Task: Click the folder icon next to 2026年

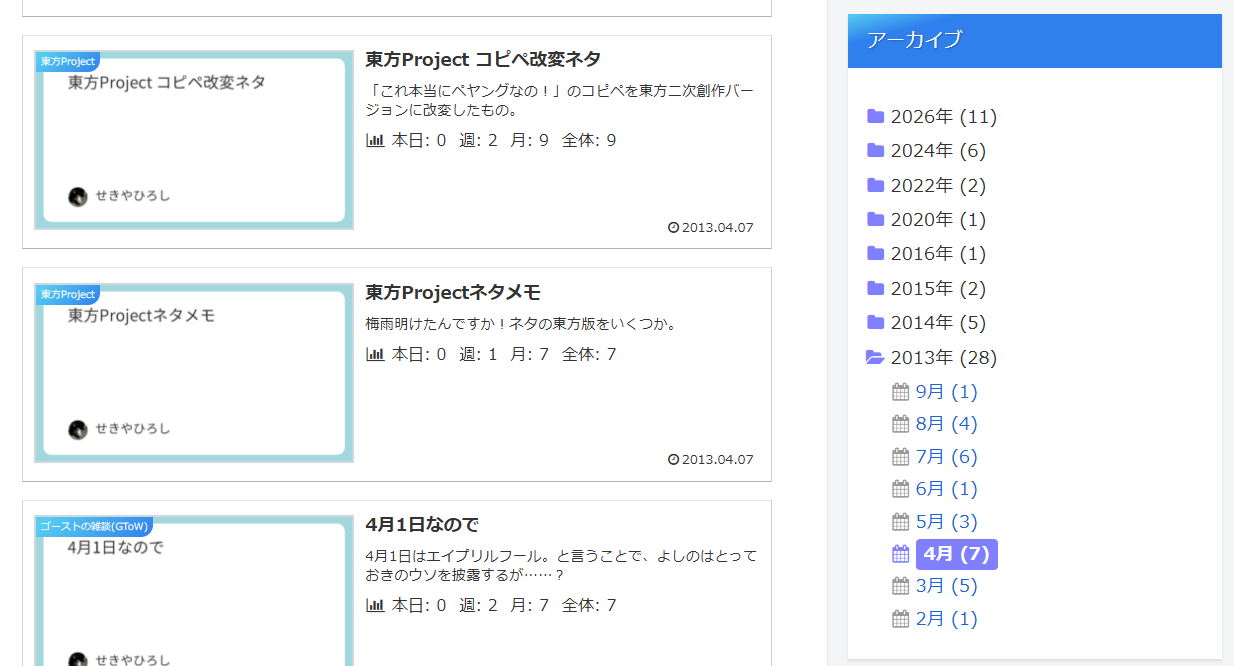Action: point(876,116)
